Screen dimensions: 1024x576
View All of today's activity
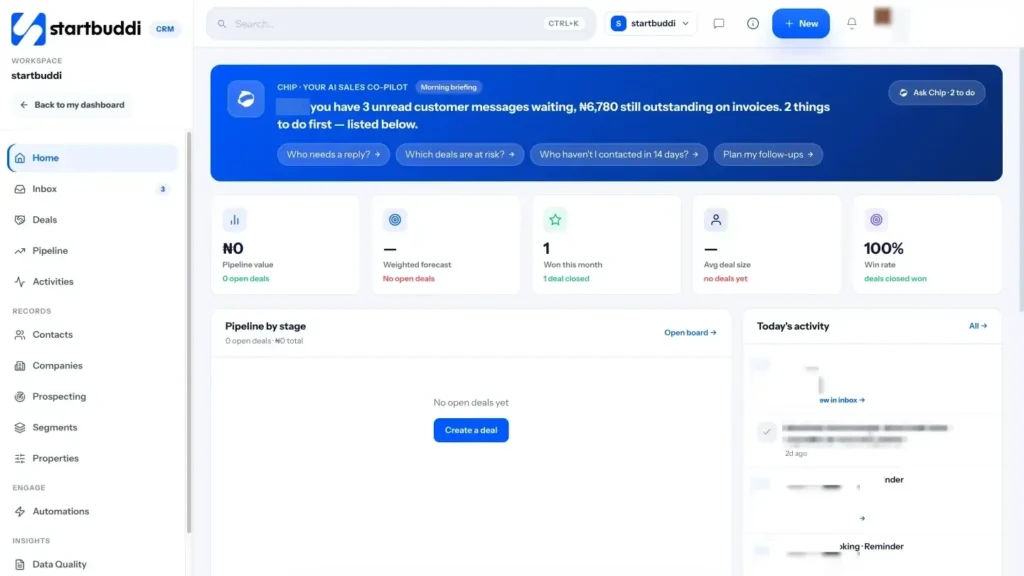[978, 326]
